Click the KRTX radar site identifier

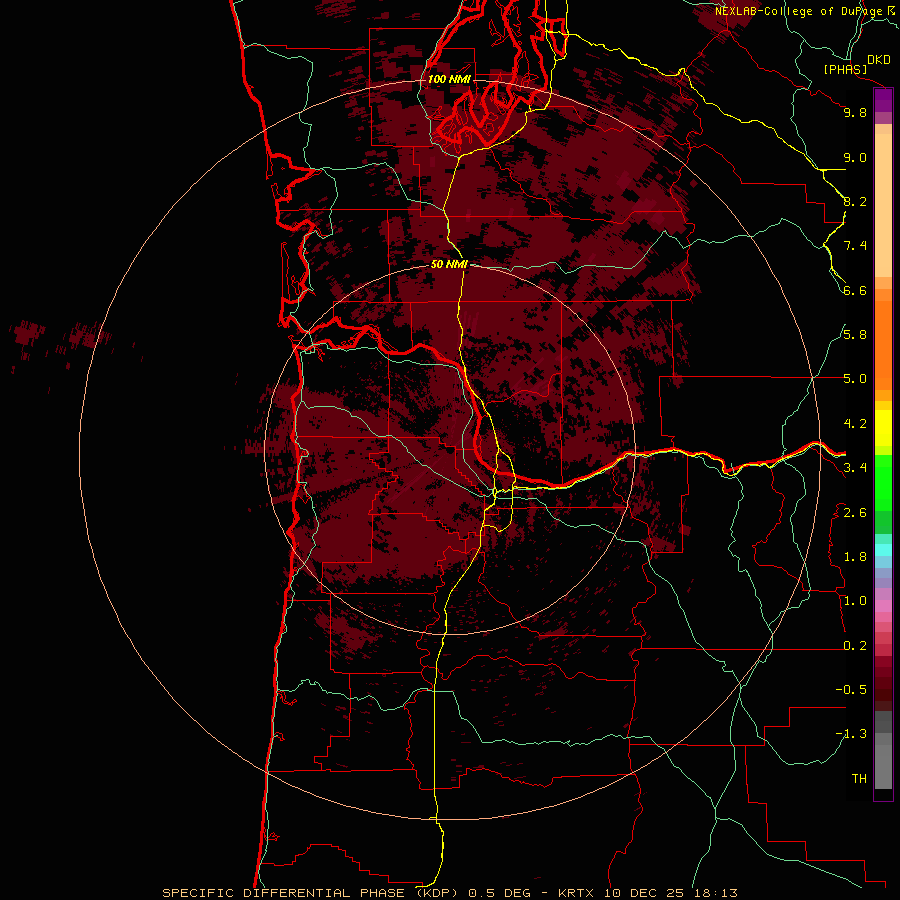point(577,893)
